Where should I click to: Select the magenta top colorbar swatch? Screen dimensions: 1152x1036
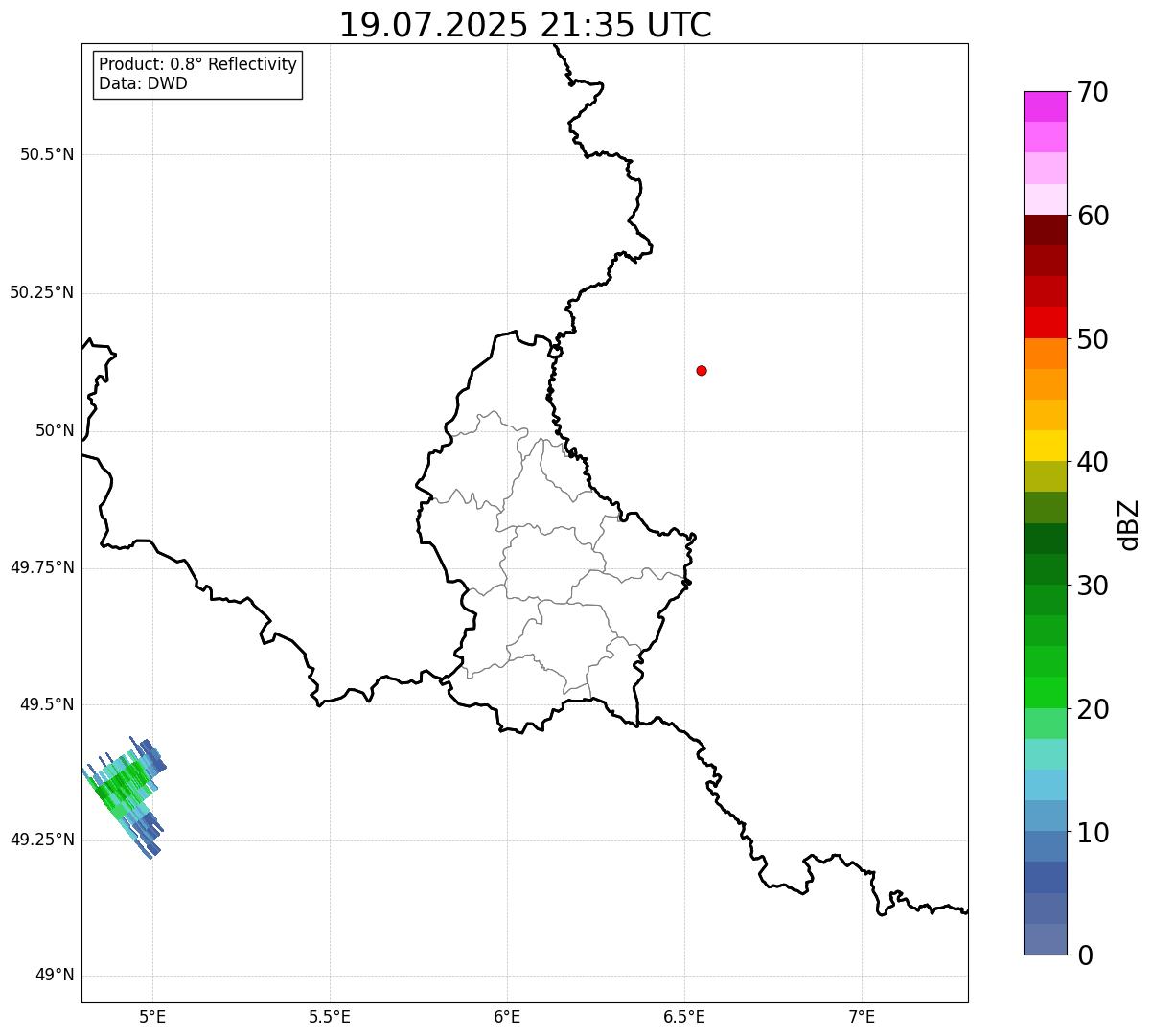coord(1046,106)
